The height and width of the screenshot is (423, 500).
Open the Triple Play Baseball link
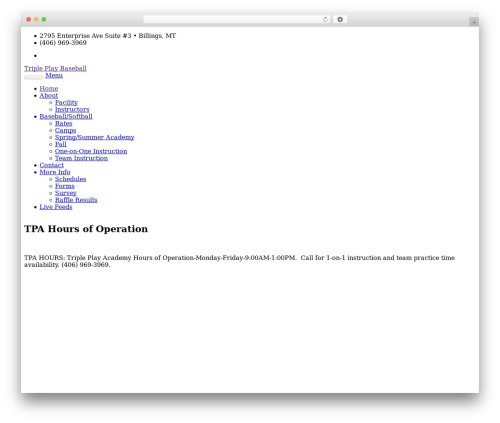point(55,68)
